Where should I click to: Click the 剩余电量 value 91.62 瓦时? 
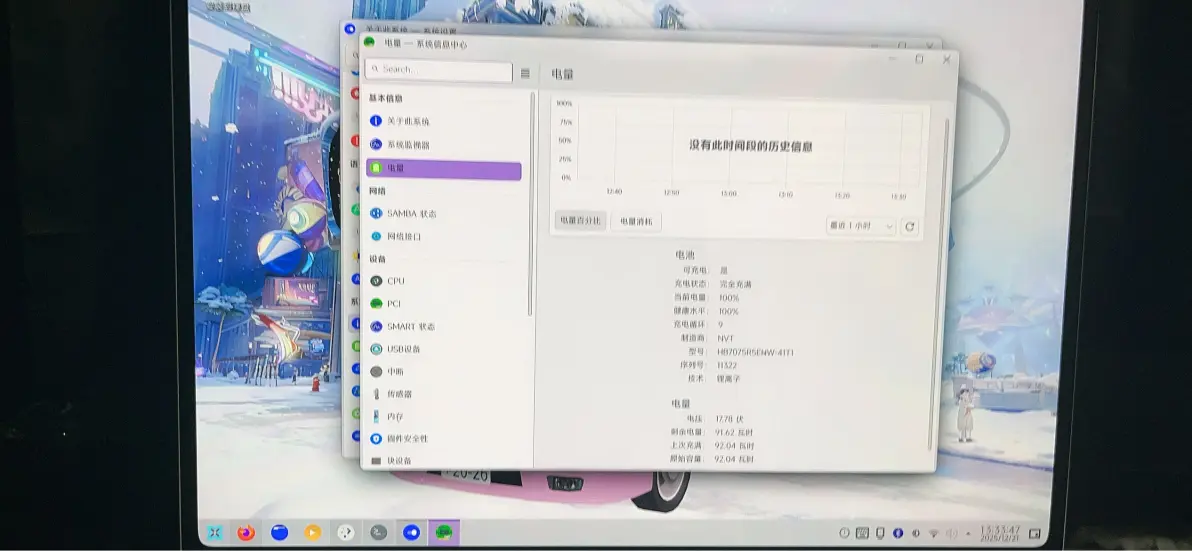click(734, 432)
